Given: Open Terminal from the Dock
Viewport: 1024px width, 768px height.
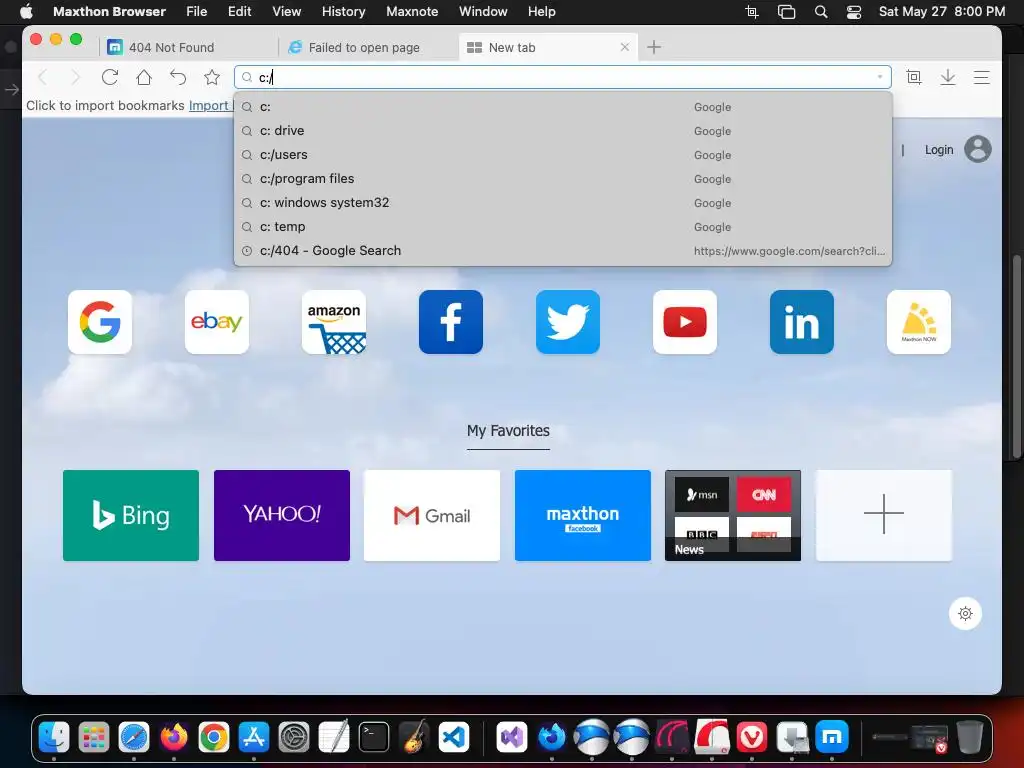Looking at the screenshot, I should pos(374,737).
